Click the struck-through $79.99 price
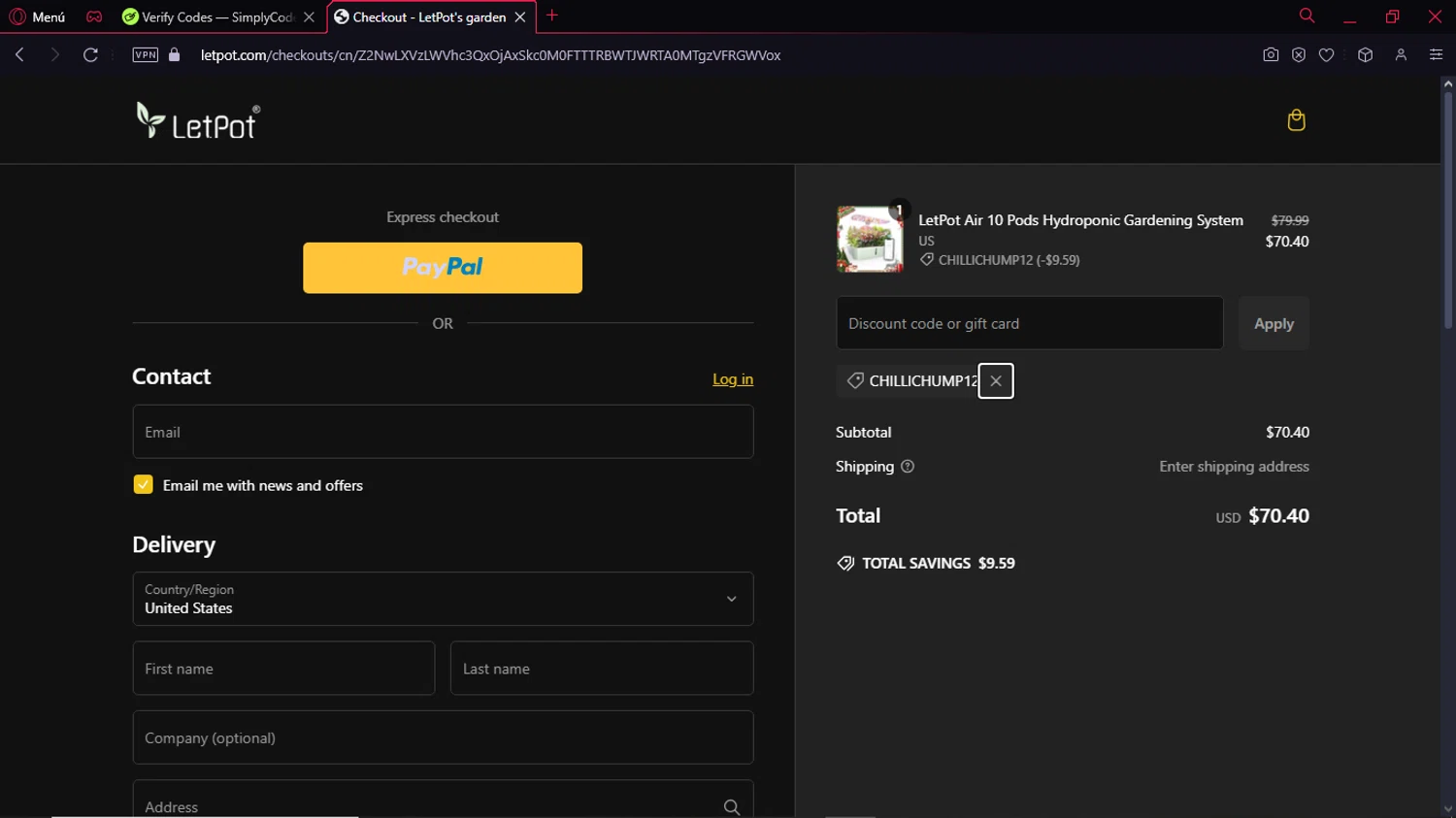Viewport: 1456px width, 818px height. click(1290, 220)
